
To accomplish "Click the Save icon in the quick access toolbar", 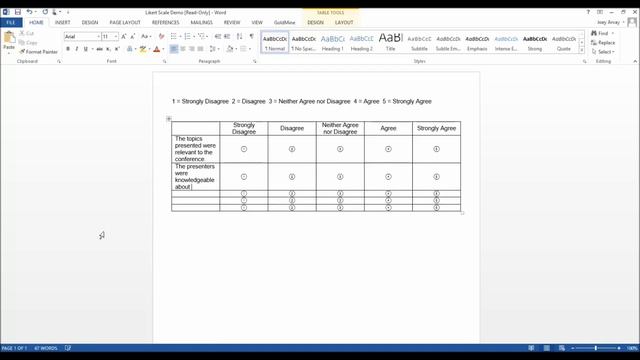I will [x=18, y=12].
